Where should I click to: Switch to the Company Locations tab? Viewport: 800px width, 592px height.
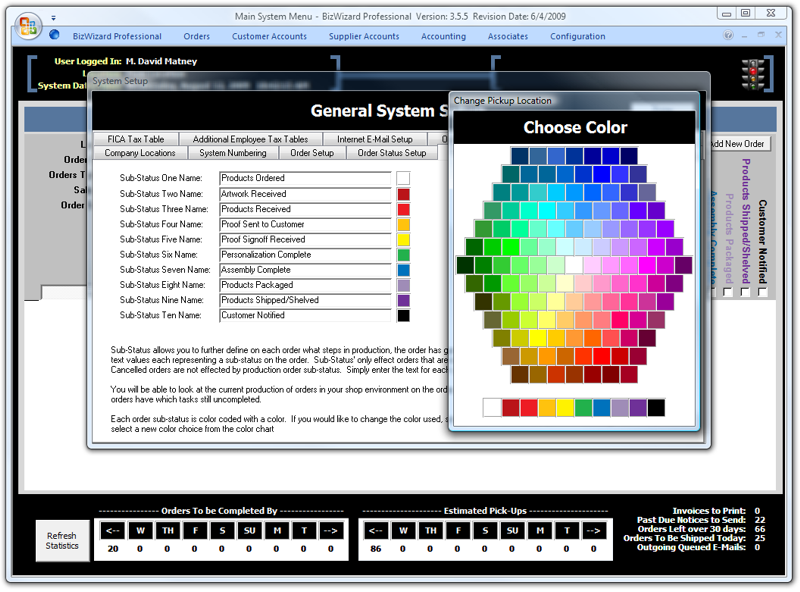[x=140, y=153]
